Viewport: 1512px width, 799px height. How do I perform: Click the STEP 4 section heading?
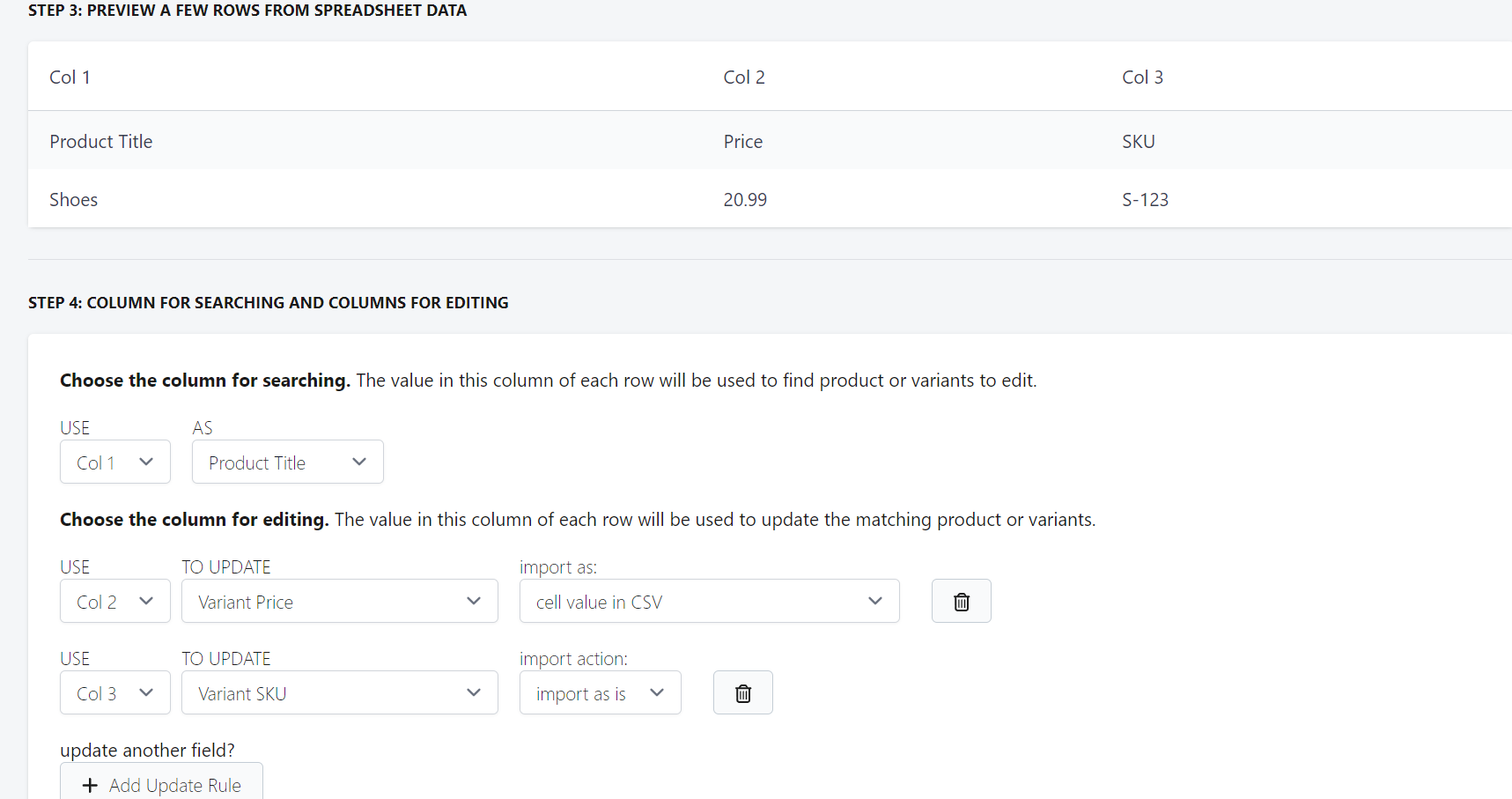pyautogui.click(x=268, y=302)
